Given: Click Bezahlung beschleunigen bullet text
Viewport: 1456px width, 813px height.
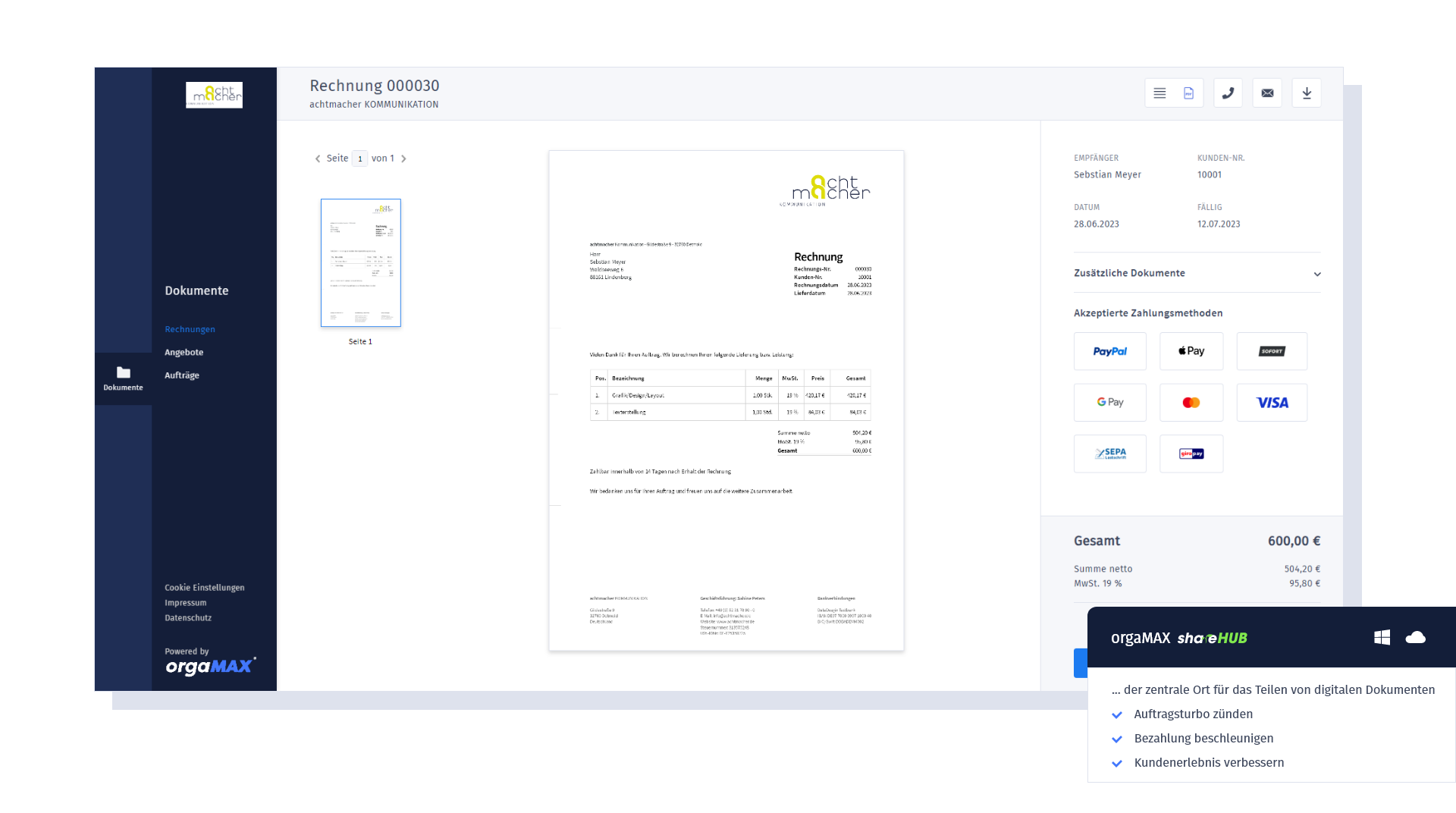Looking at the screenshot, I should [x=1203, y=739].
